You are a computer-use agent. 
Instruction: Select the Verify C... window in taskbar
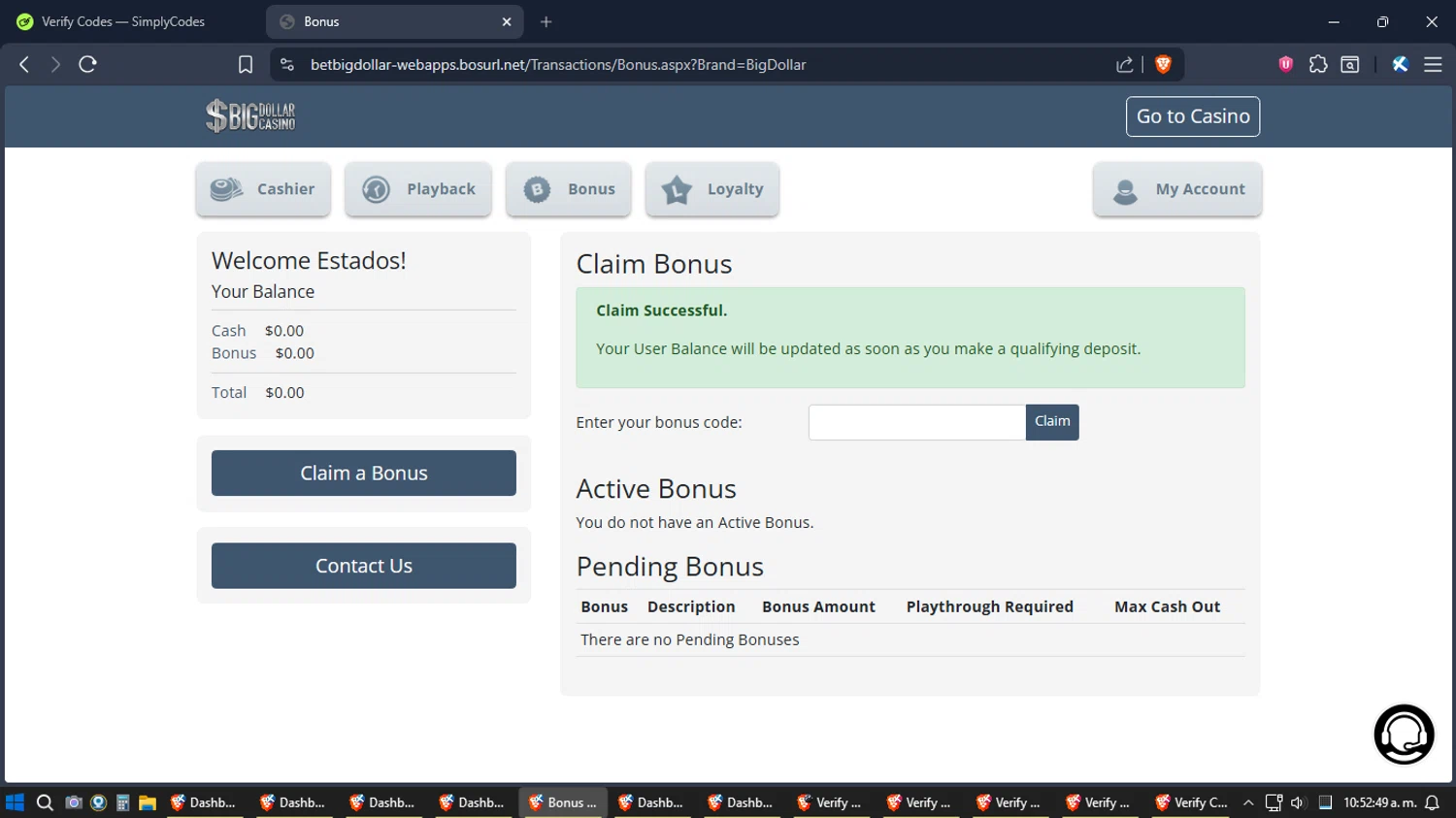click(x=1191, y=802)
